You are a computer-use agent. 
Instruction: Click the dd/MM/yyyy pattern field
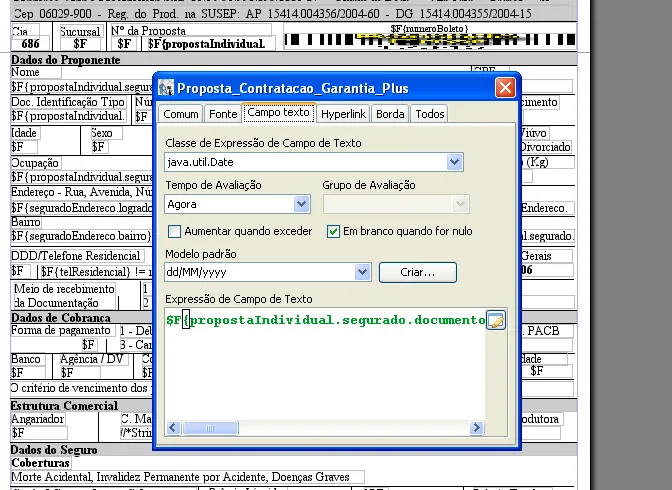tap(268, 272)
